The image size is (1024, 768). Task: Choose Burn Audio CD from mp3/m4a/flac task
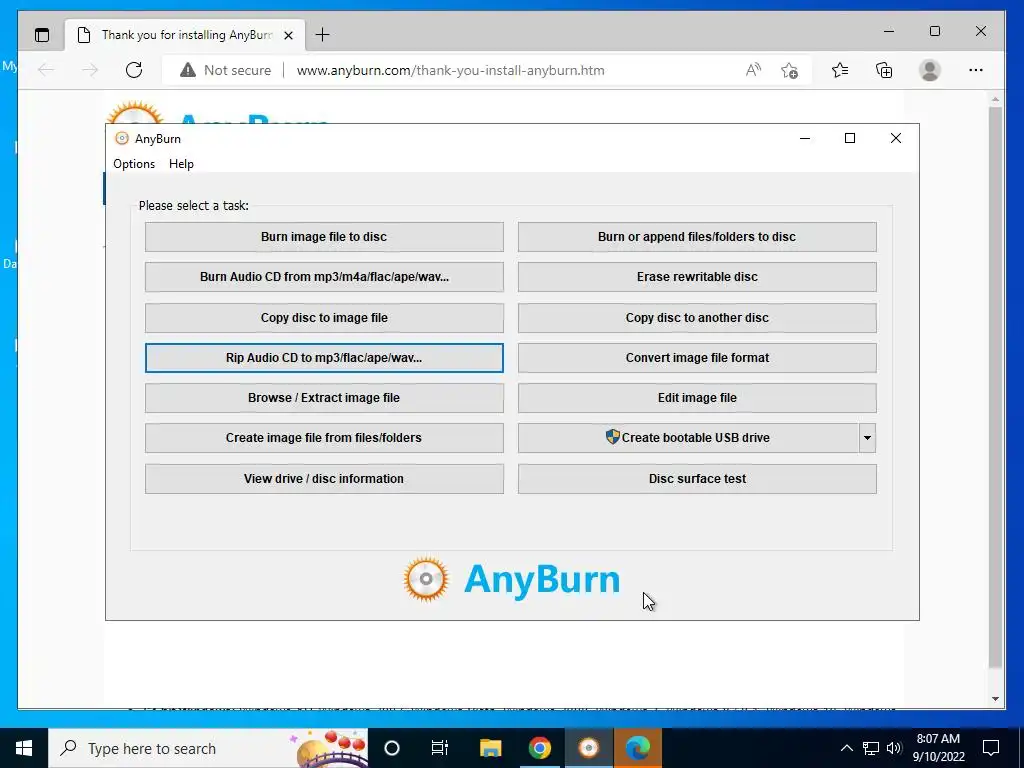pyautogui.click(x=324, y=277)
